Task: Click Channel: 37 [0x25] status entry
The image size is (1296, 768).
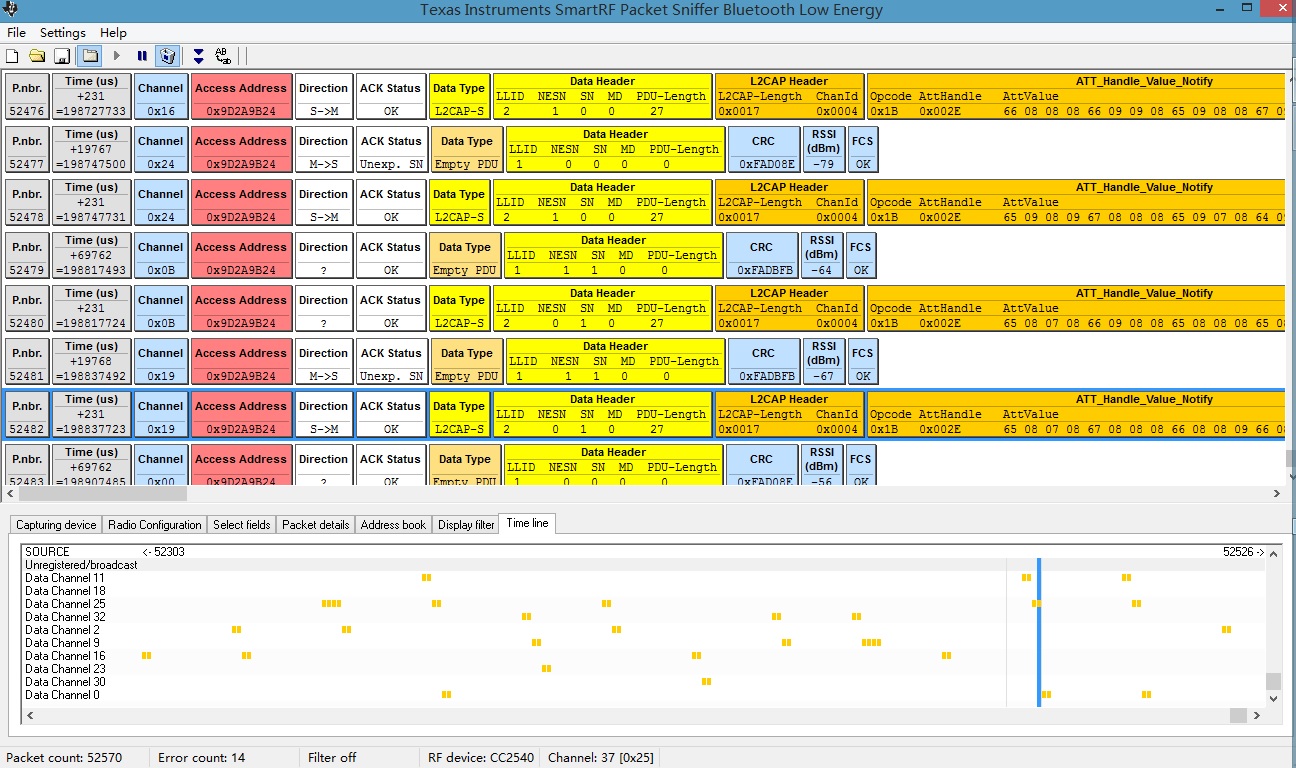Action: click(x=601, y=758)
